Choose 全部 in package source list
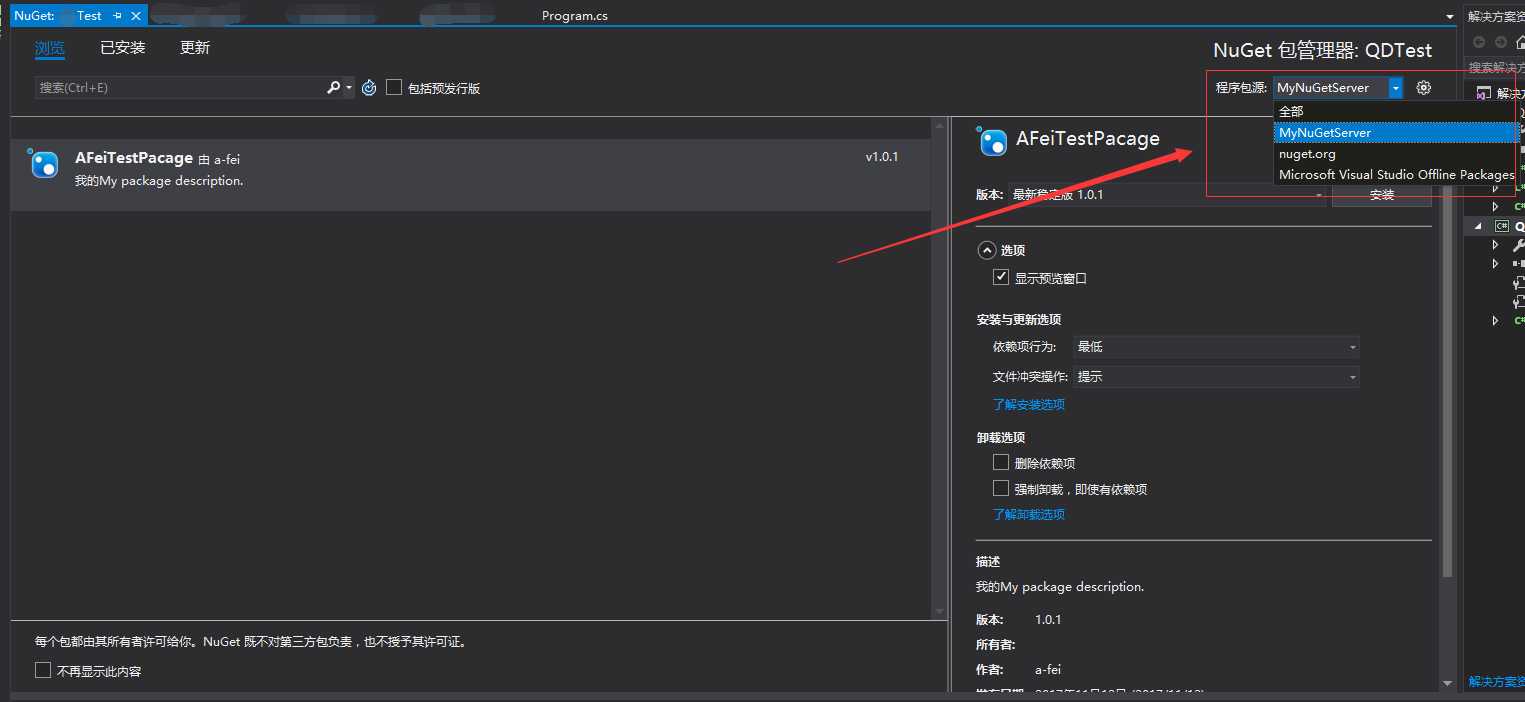 [1396, 111]
